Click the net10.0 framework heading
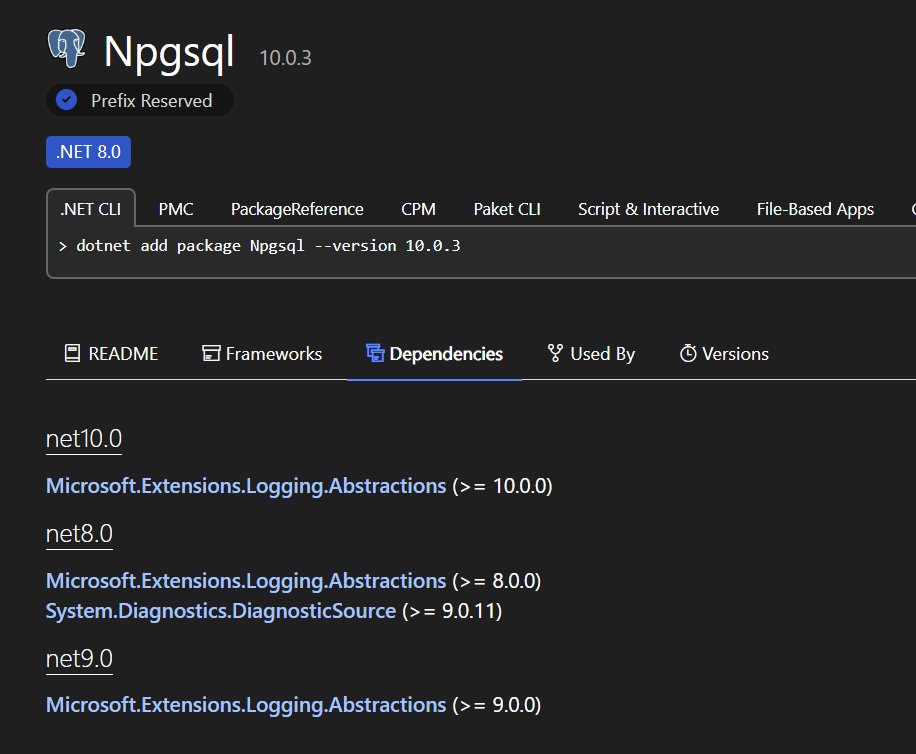Viewport: 916px width, 754px height. (x=84, y=439)
